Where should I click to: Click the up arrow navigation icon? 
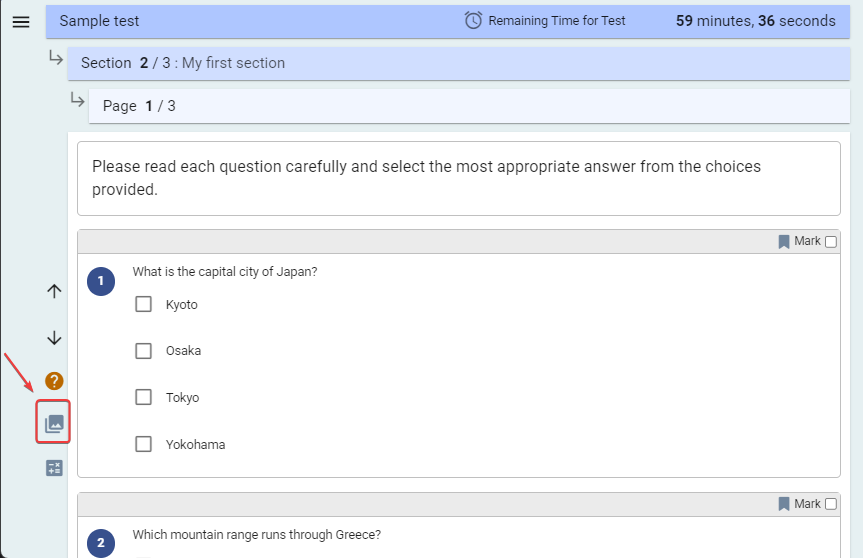pos(54,291)
